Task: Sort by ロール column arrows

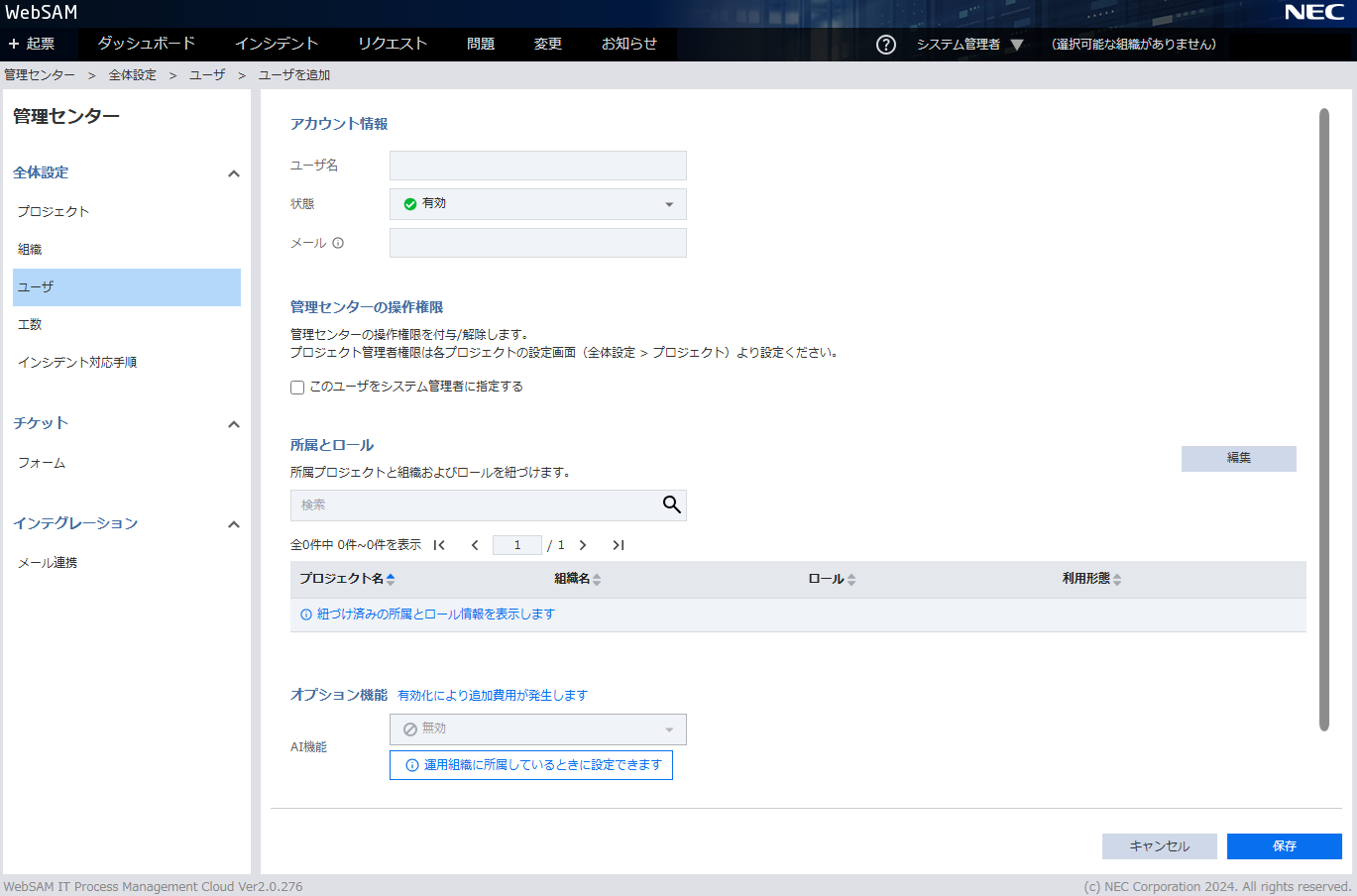Action: 851,579
